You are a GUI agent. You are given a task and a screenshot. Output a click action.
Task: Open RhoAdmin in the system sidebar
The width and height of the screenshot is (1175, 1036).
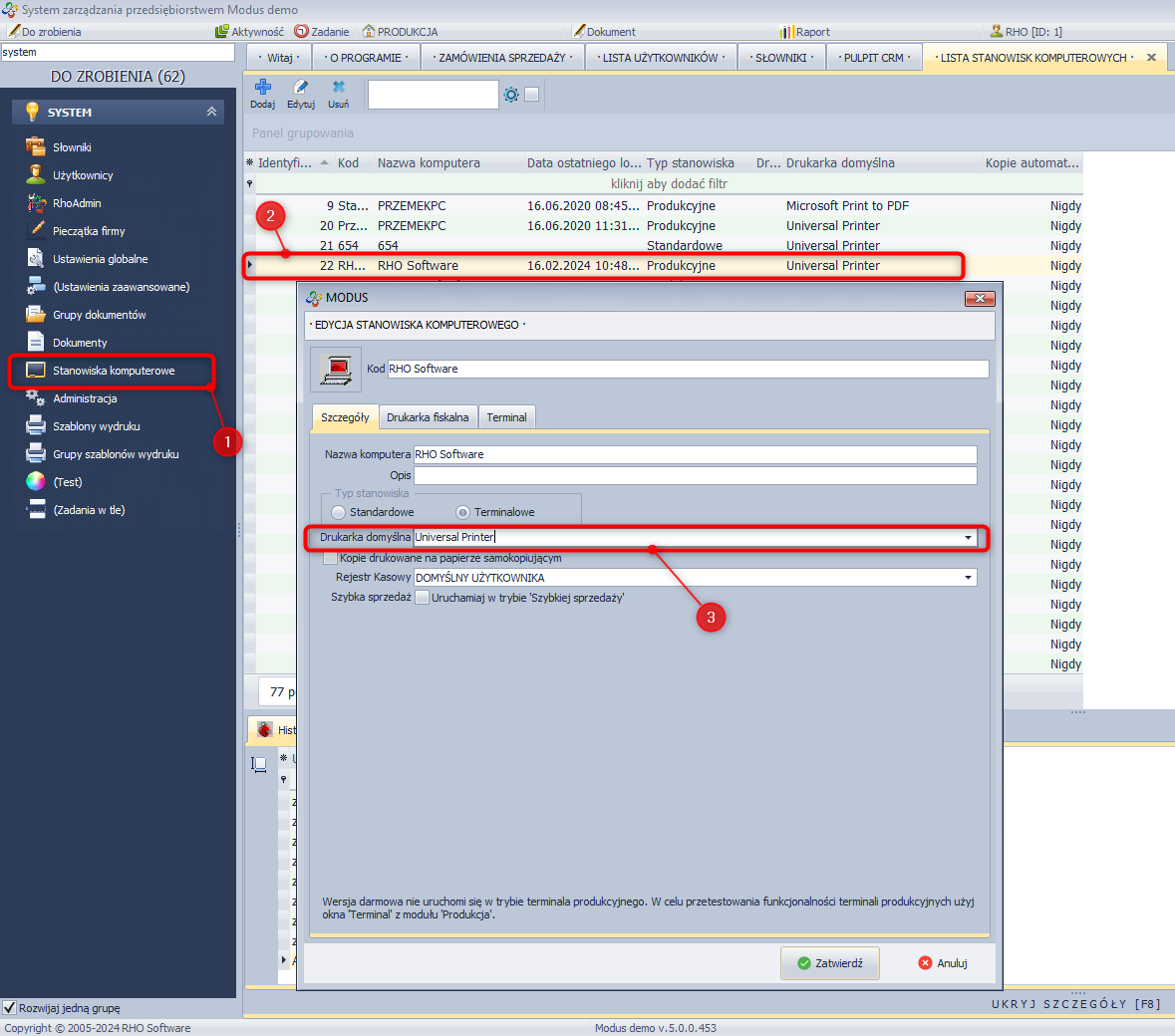tap(77, 203)
